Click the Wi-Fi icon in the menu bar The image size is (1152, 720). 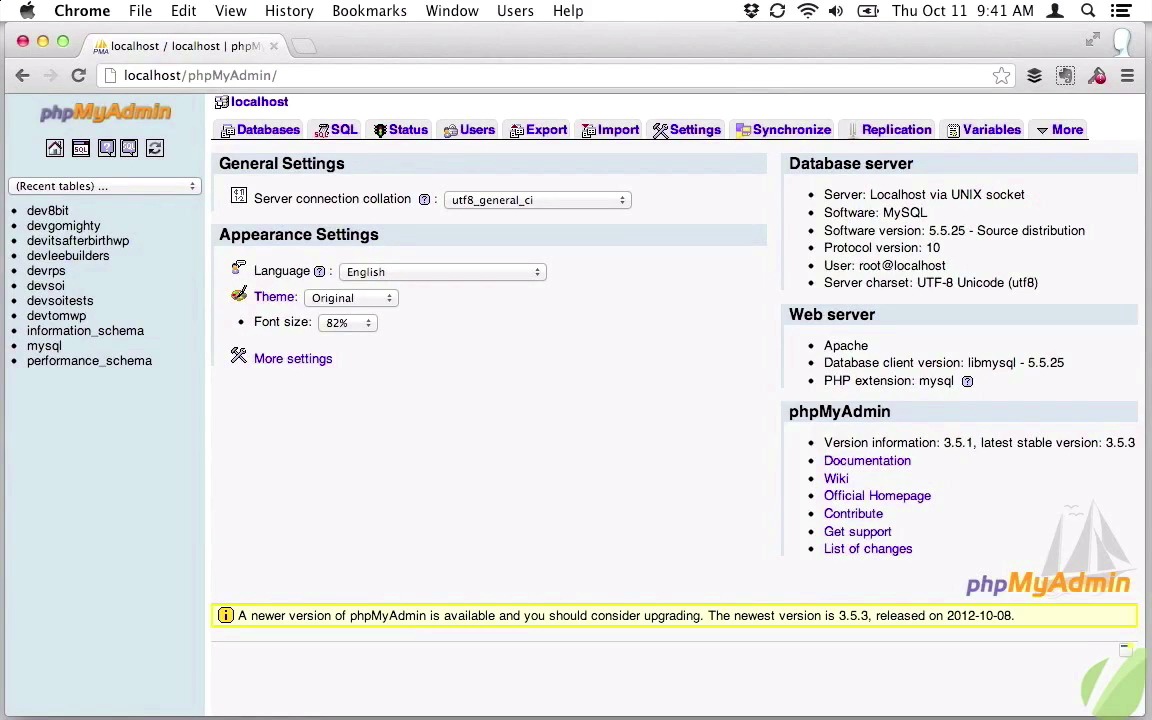pos(807,10)
